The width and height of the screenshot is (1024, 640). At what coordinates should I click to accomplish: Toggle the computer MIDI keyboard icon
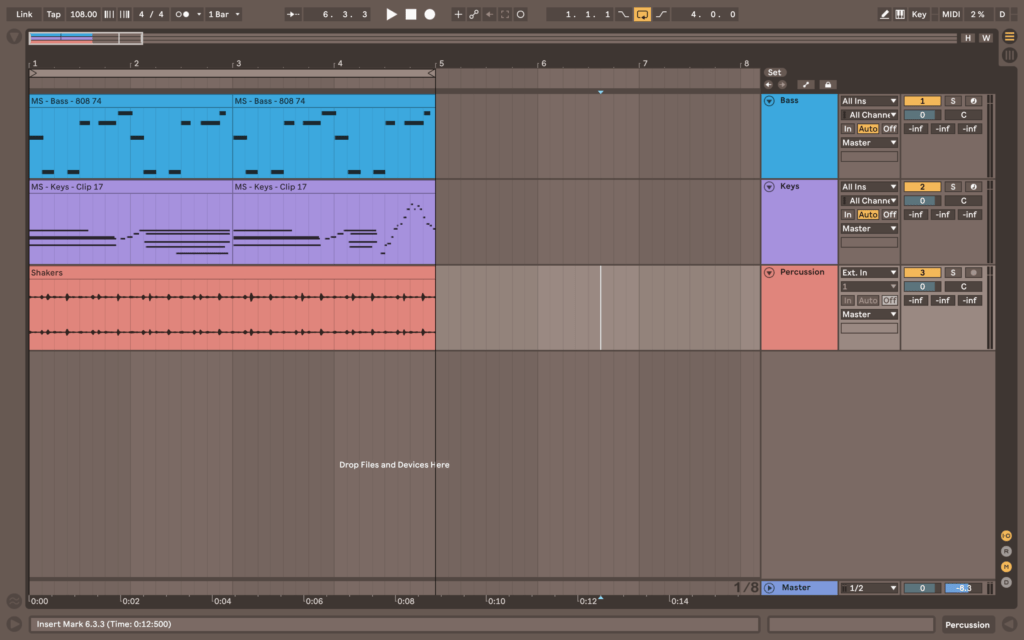coord(901,14)
